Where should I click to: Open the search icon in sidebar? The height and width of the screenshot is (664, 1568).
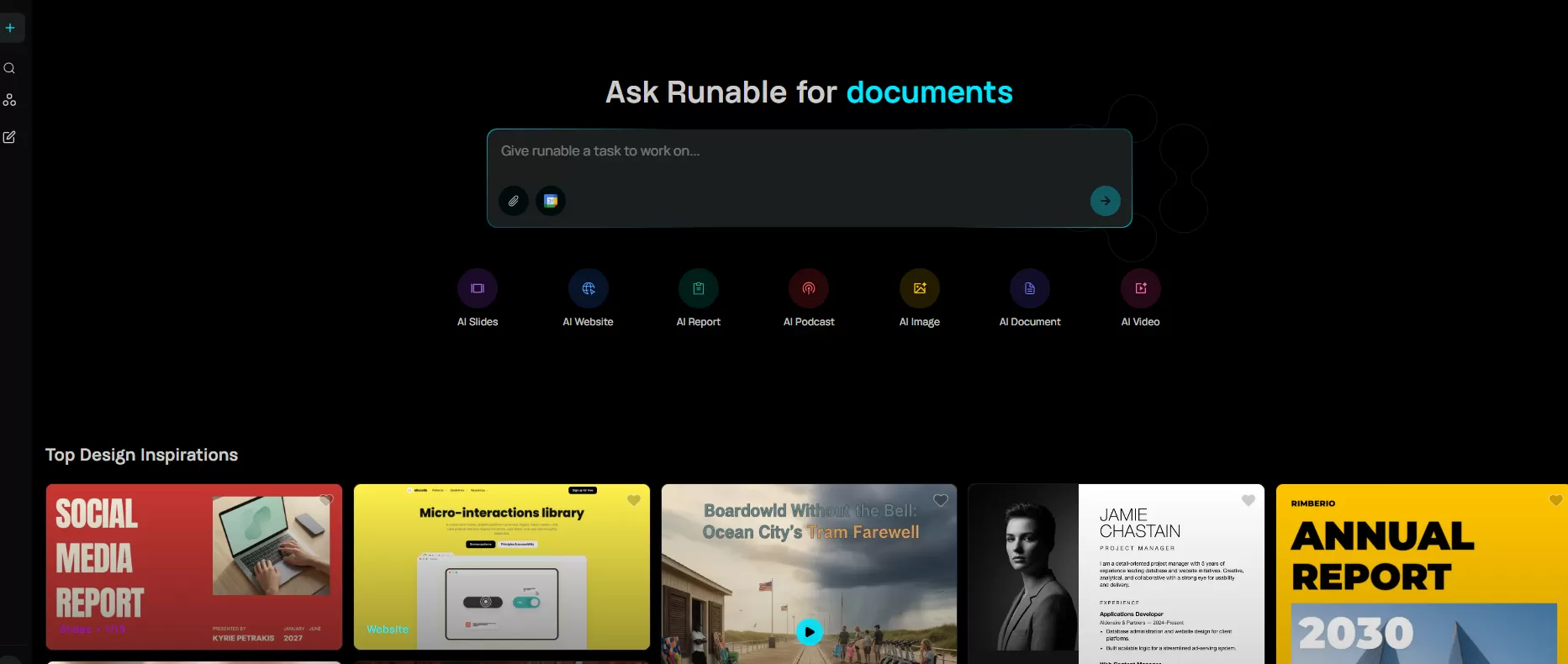tap(9, 69)
